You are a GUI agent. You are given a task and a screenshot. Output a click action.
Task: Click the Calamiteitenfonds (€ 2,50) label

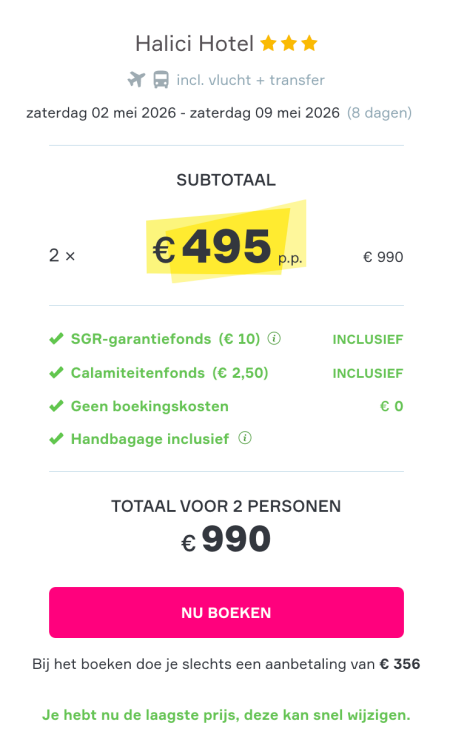point(169,373)
